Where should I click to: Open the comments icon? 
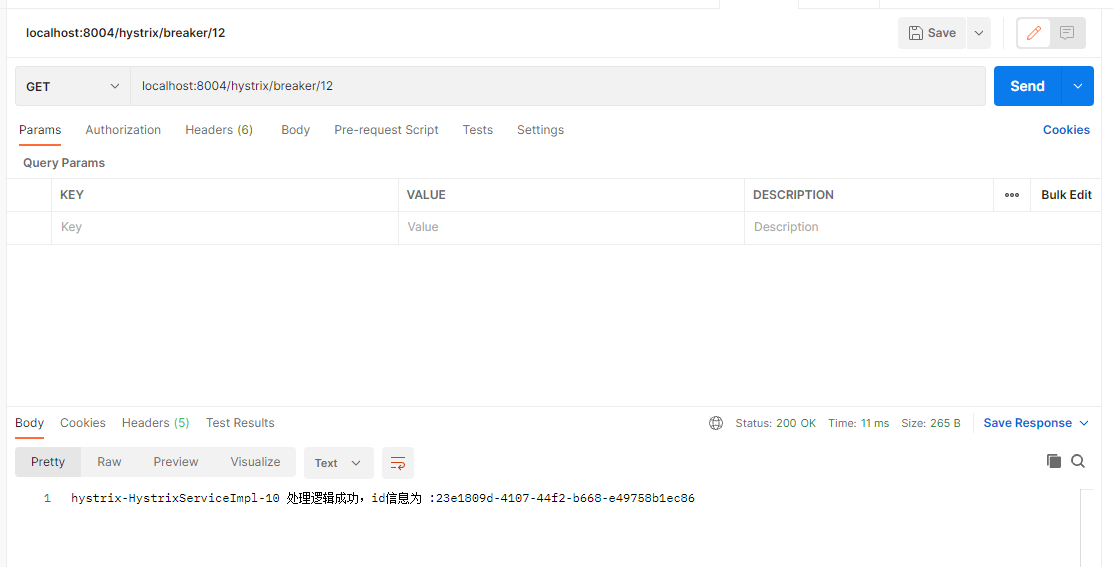1067,33
